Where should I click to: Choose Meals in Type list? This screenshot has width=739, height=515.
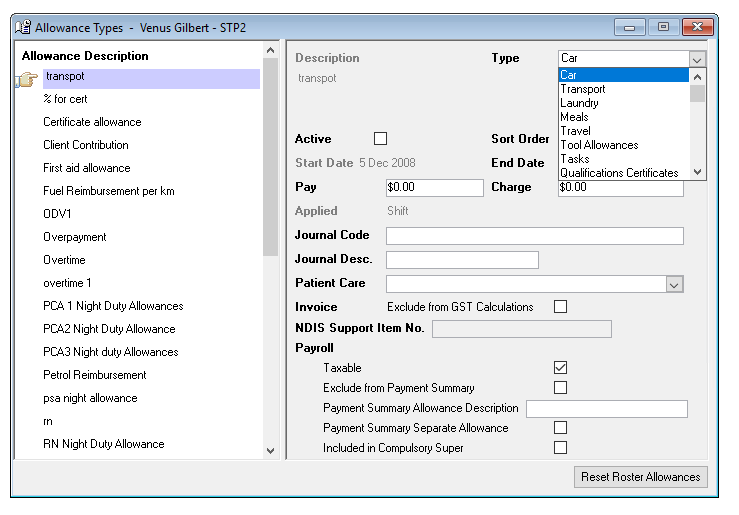point(624,117)
